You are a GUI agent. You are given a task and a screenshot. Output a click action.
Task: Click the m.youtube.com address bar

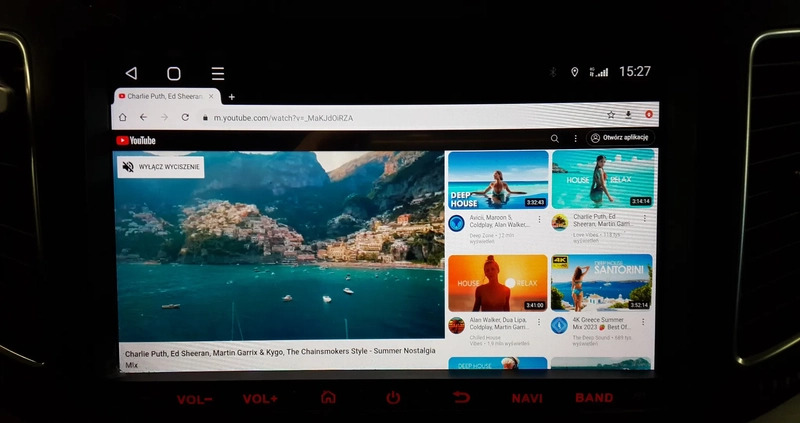[x=283, y=118]
